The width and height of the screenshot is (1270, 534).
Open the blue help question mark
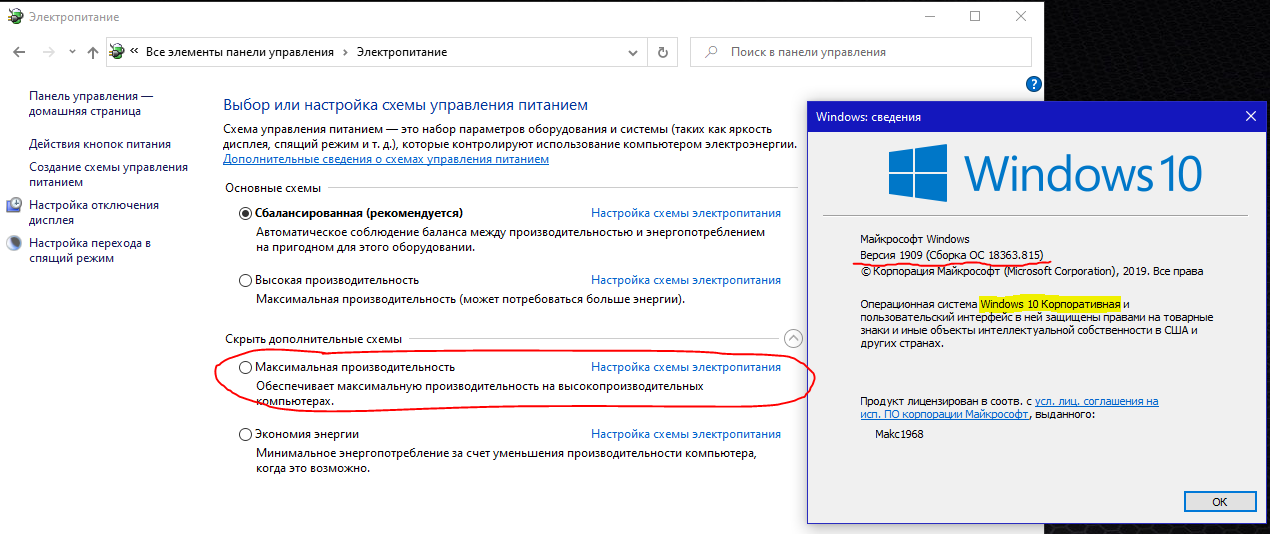coord(1034,84)
